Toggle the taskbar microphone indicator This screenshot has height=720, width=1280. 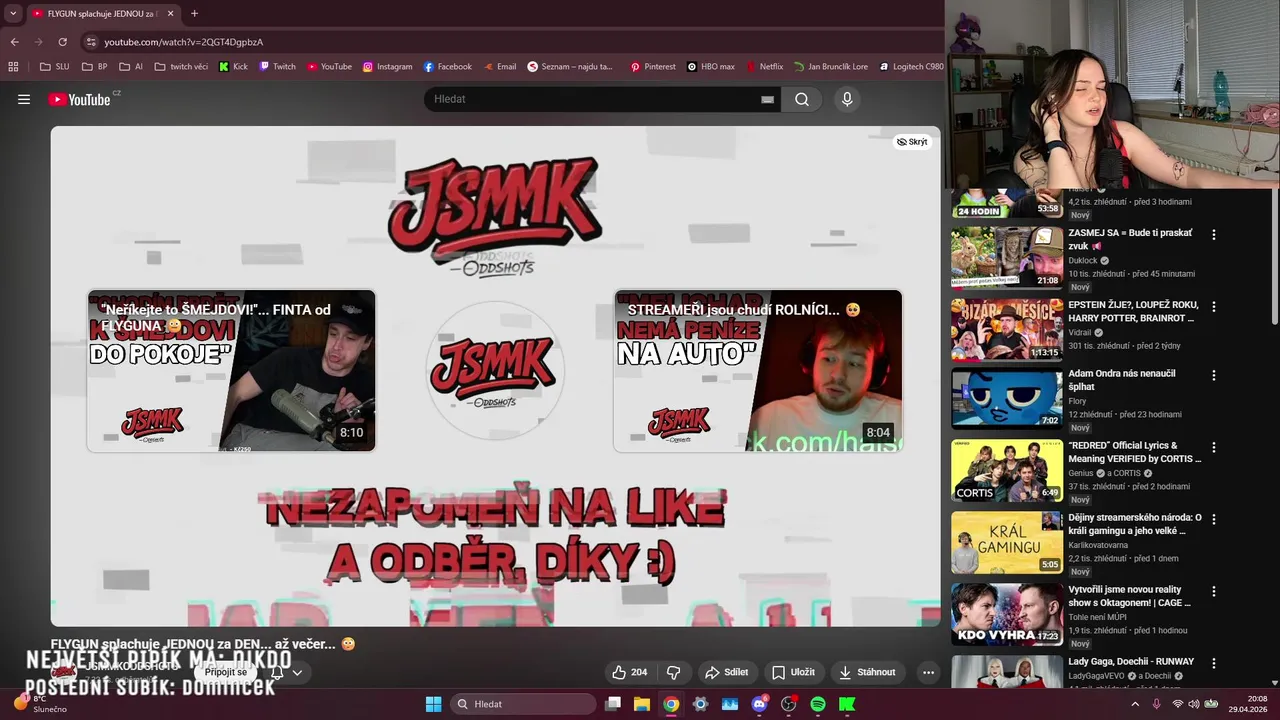point(1156,704)
